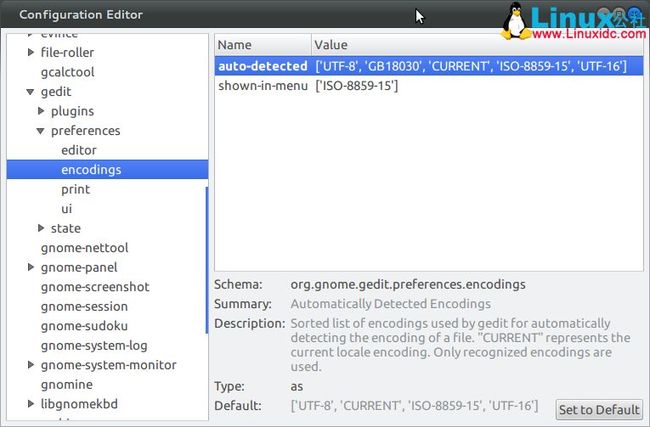Click the plugins label in tree
The height and width of the screenshot is (427, 650).
73,111
